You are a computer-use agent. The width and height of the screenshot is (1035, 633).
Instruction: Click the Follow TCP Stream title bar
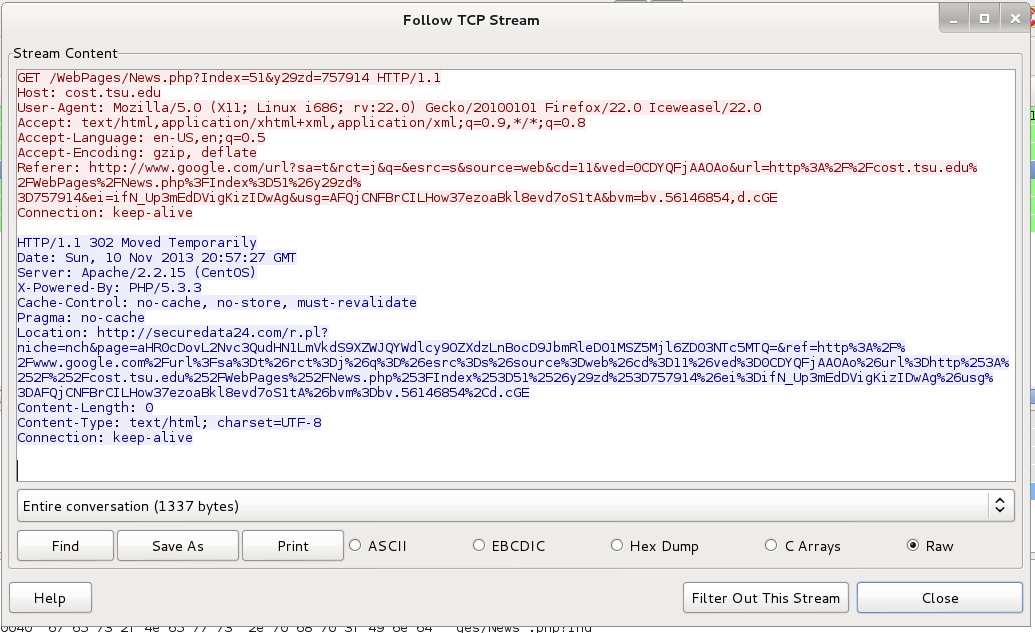471,20
